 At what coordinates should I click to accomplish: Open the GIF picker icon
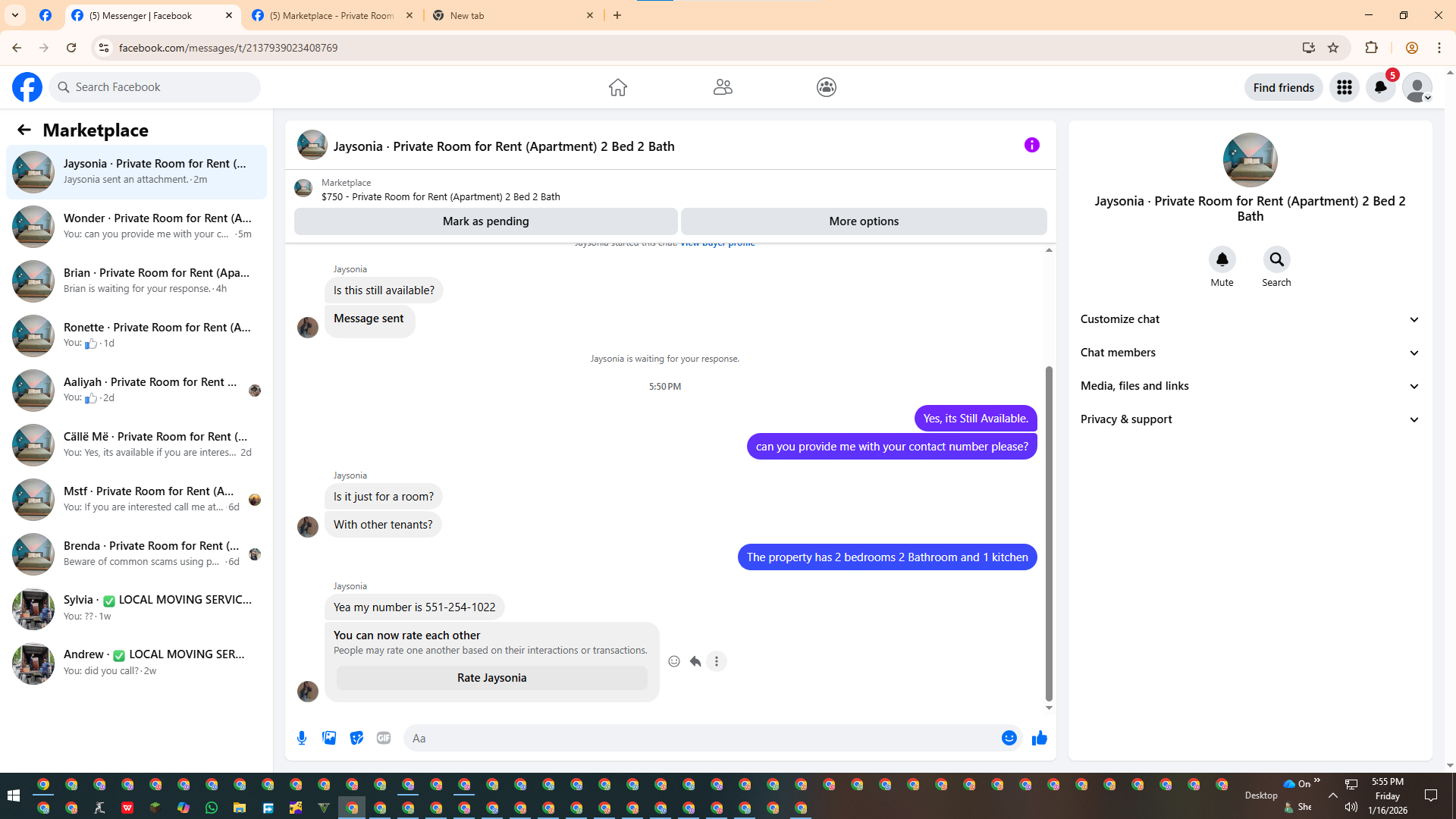point(384,738)
